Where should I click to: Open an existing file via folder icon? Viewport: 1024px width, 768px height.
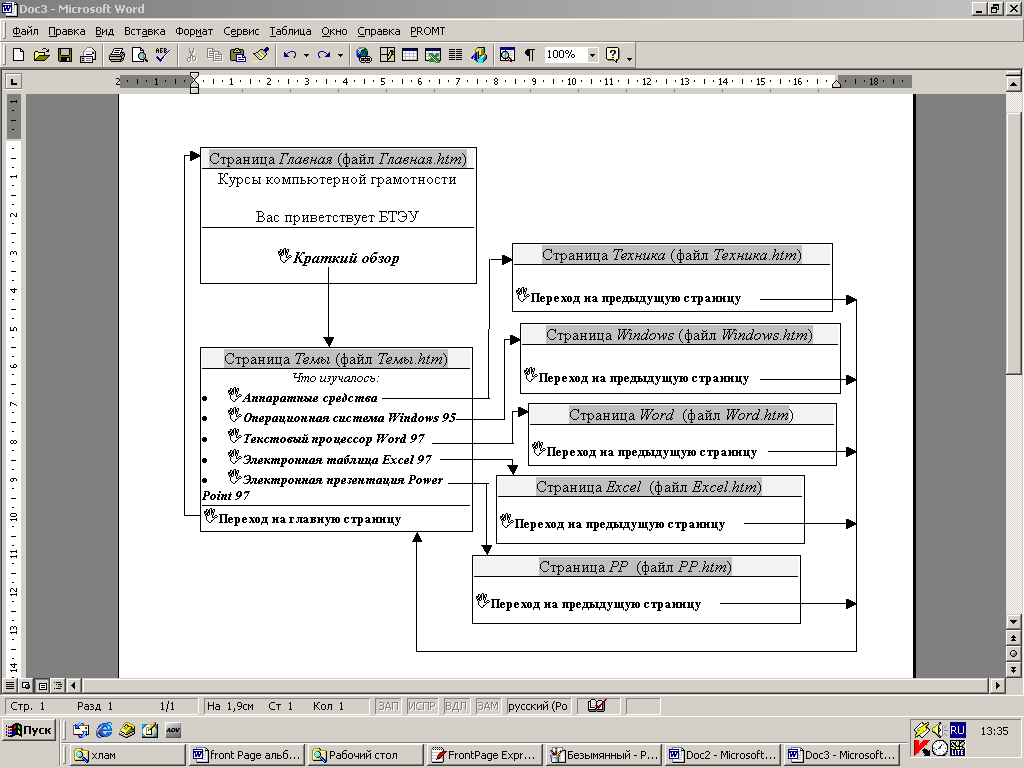[x=41, y=55]
